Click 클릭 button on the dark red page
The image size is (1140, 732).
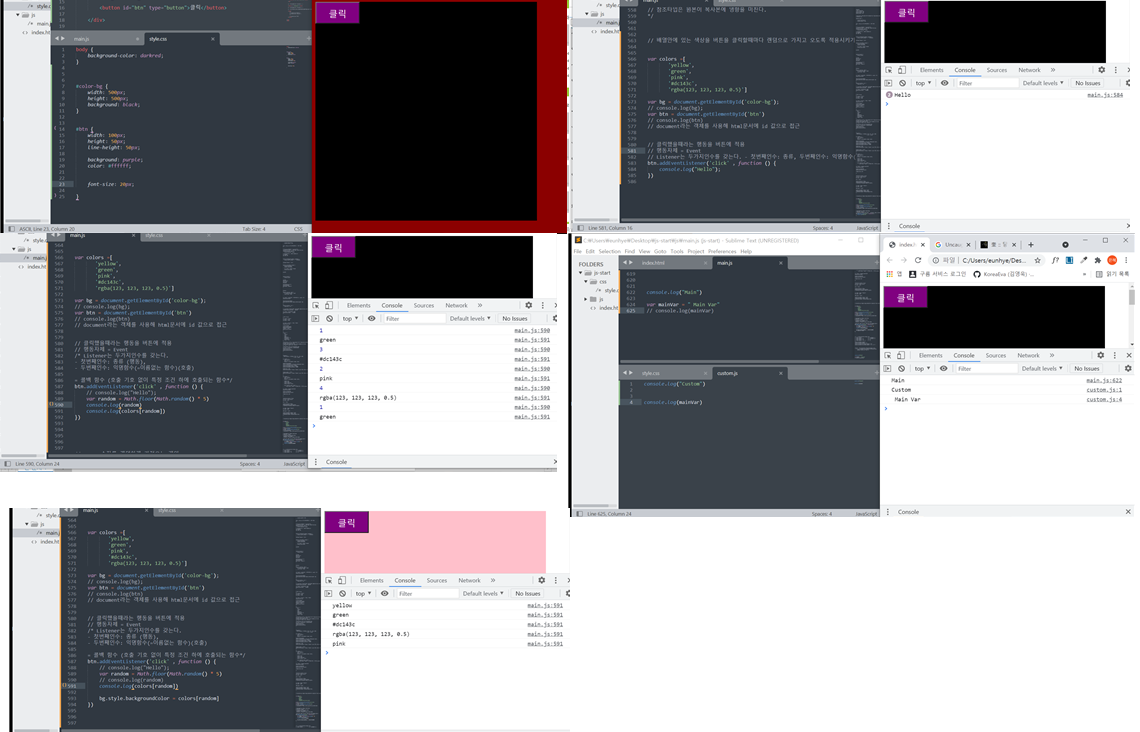click(x=337, y=13)
